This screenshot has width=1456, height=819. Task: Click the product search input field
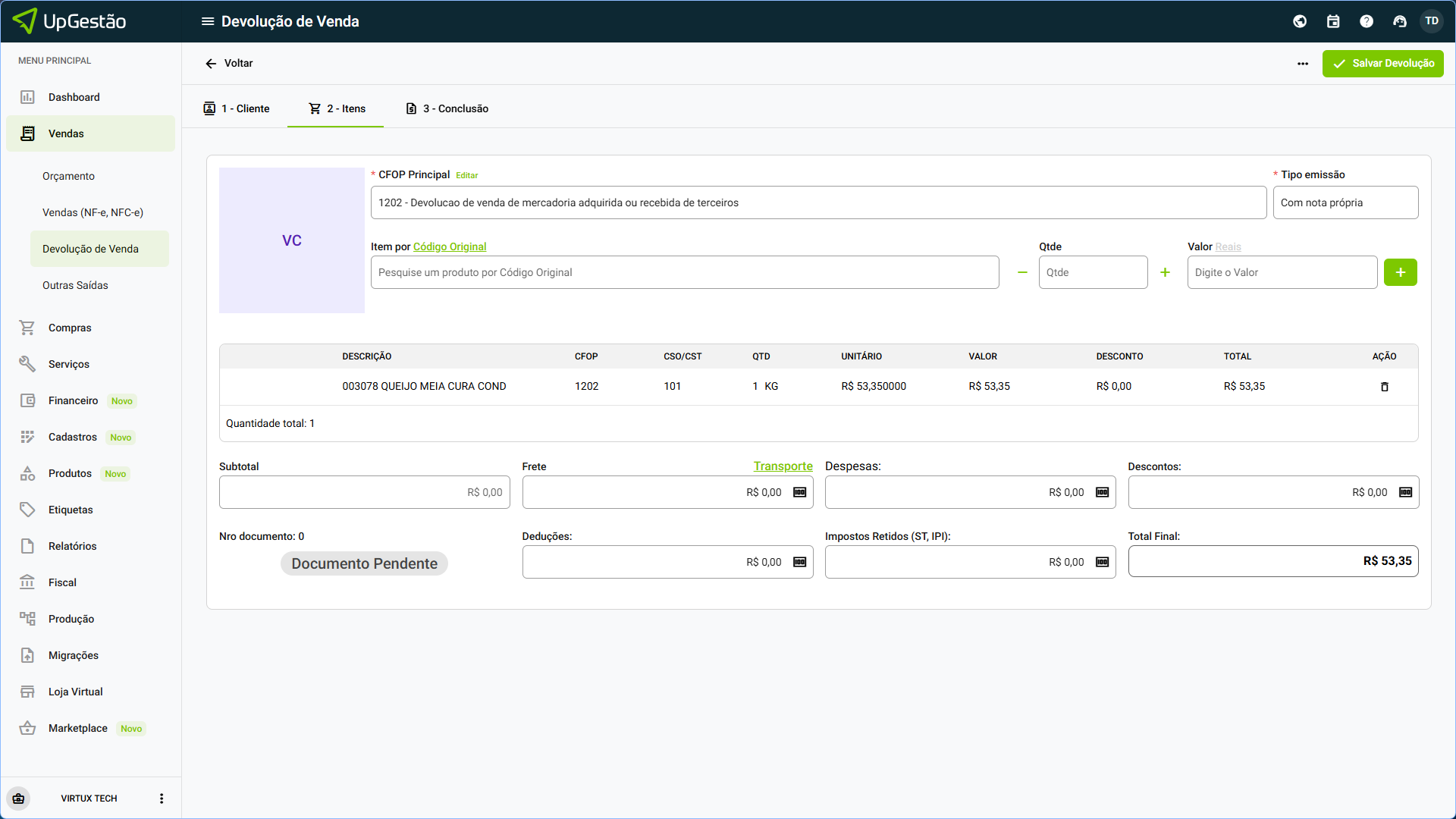click(684, 272)
